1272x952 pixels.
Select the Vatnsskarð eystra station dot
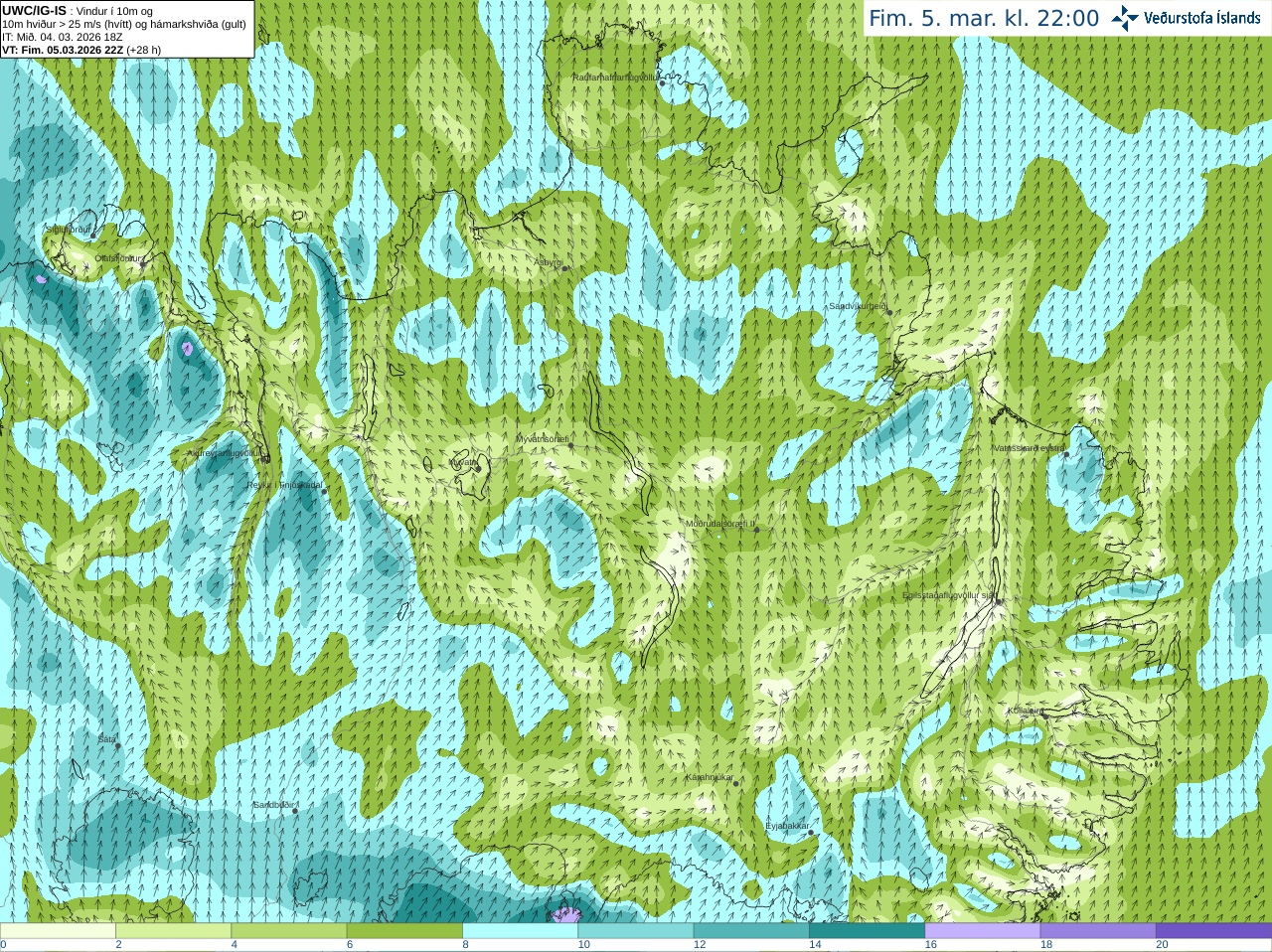pos(1065,453)
